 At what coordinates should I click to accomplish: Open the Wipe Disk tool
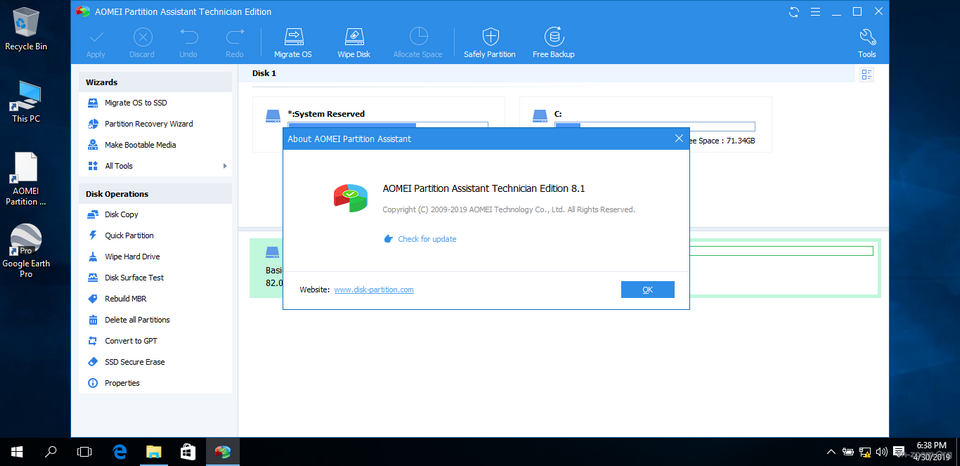click(354, 42)
